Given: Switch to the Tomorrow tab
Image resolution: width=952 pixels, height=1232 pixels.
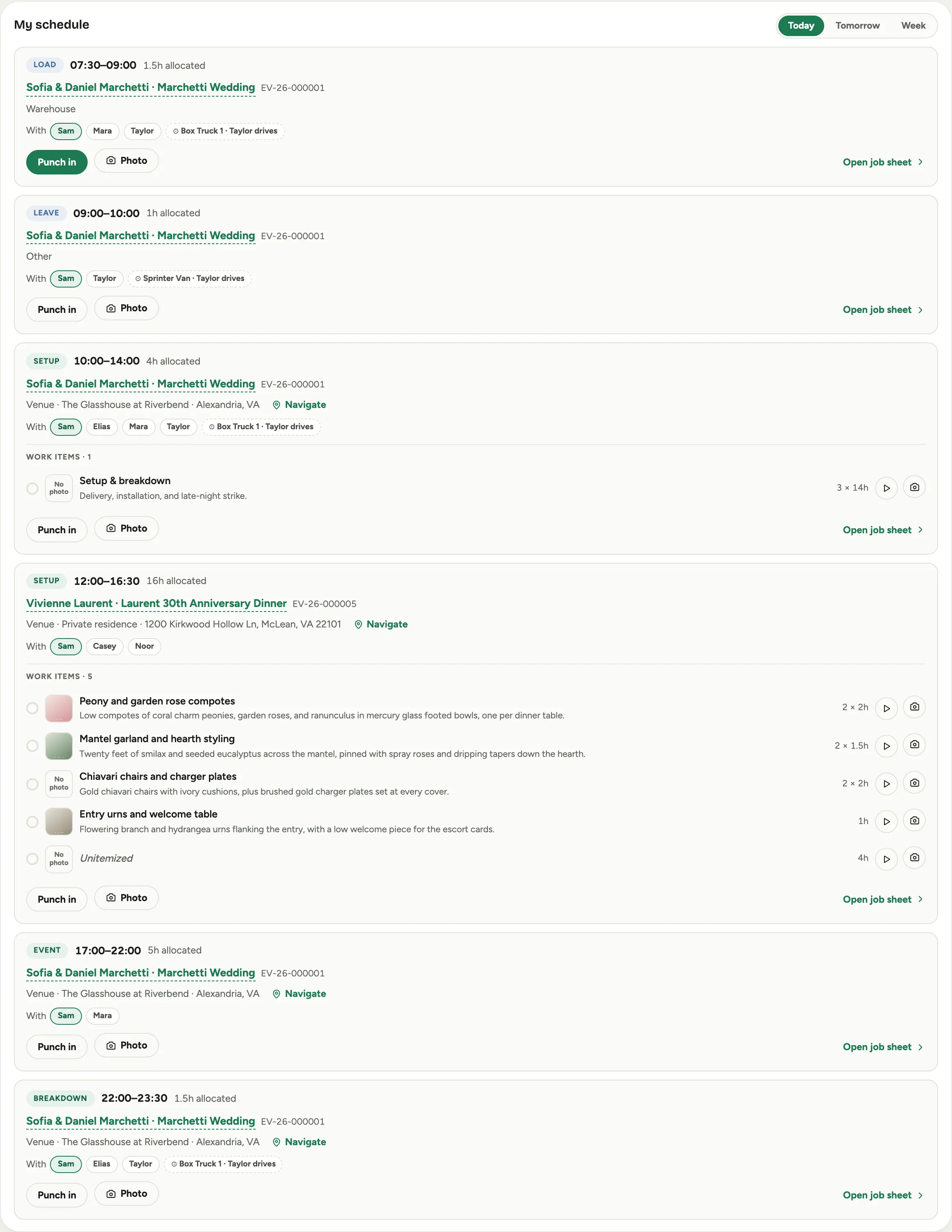Looking at the screenshot, I should [x=857, y=25].
